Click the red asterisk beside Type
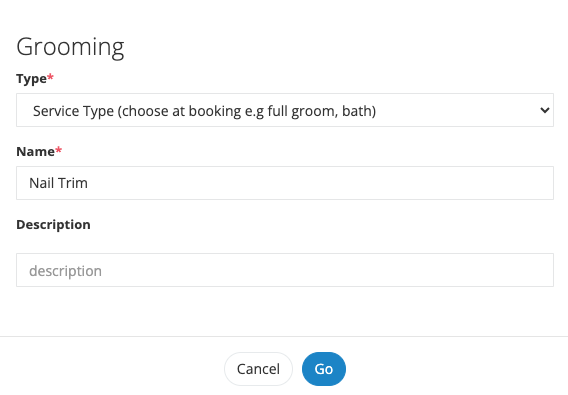The width and height of the screenshot is (568, 395). coord(50,77)
